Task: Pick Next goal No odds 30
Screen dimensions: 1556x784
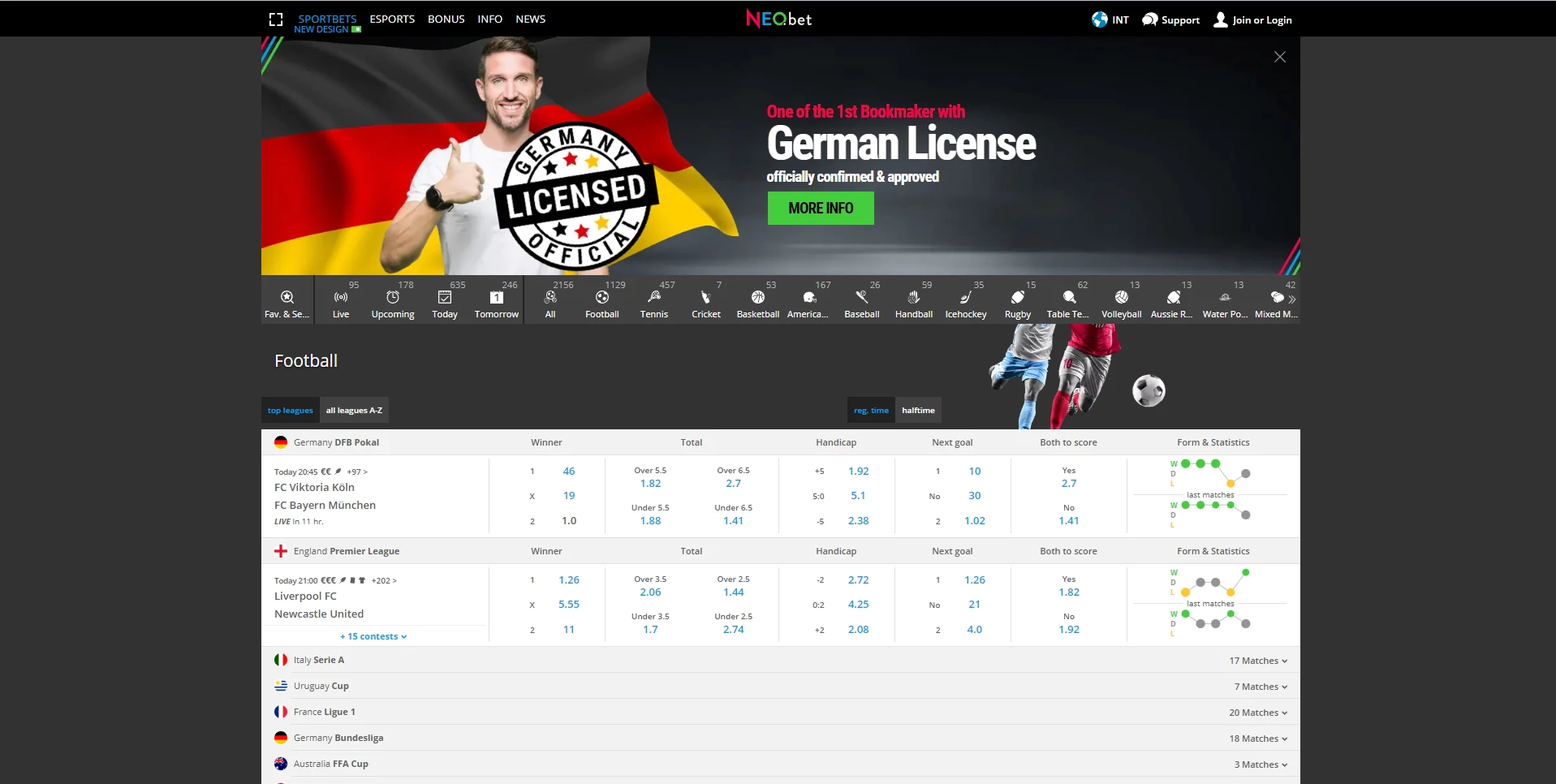Action: (974, 496)
